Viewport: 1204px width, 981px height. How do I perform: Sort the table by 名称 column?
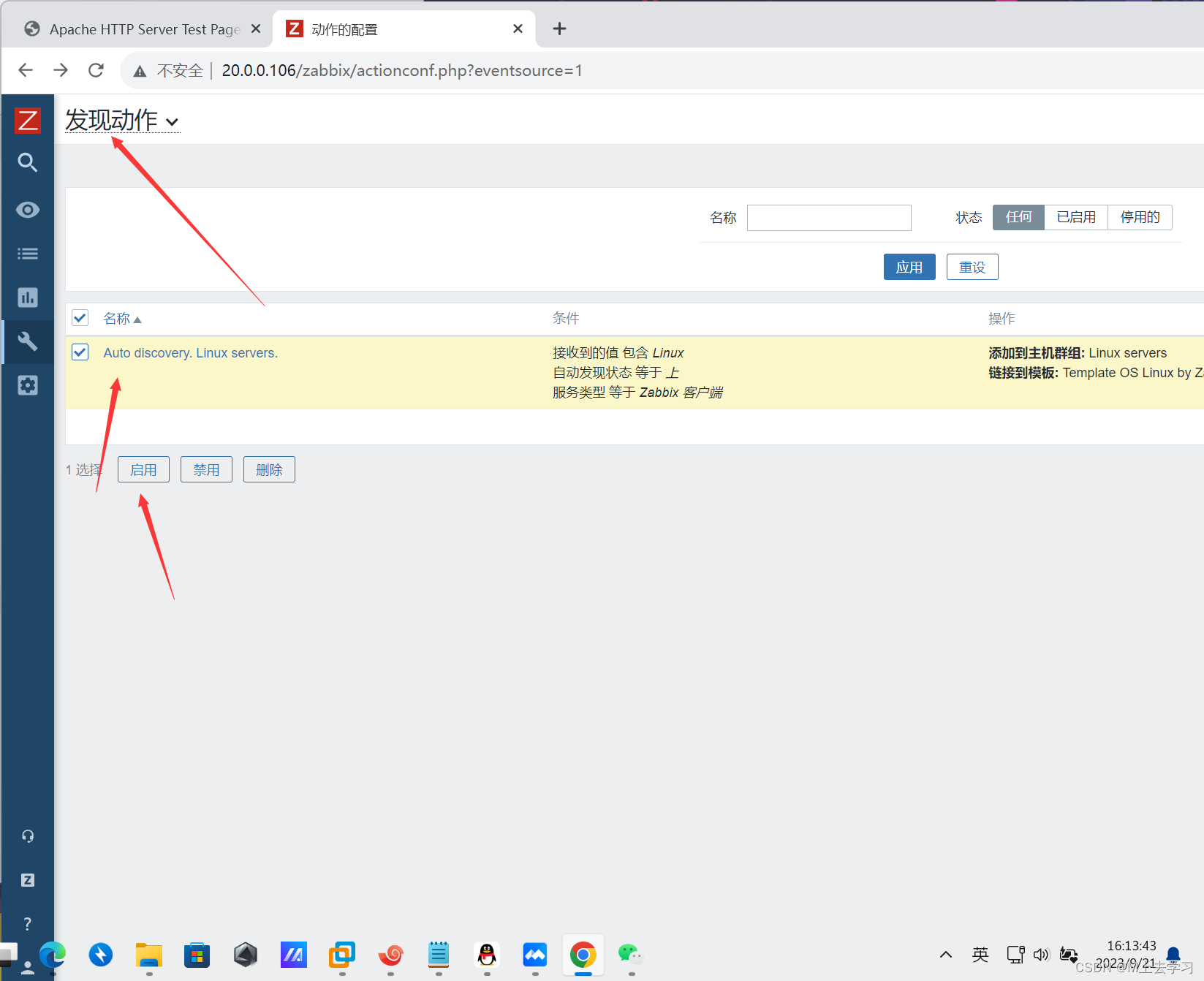click(122, 319)
